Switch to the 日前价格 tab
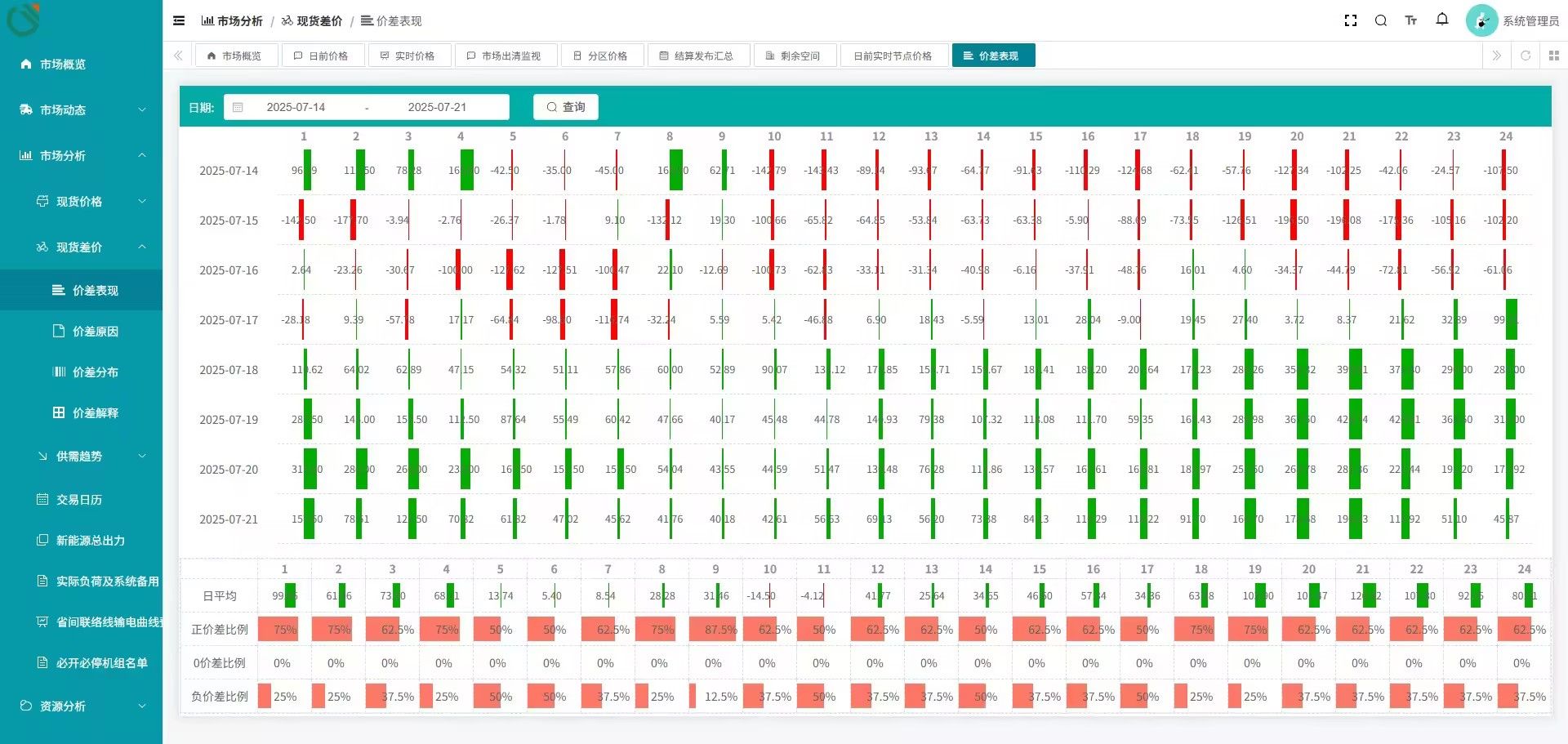 pos(321,56)
